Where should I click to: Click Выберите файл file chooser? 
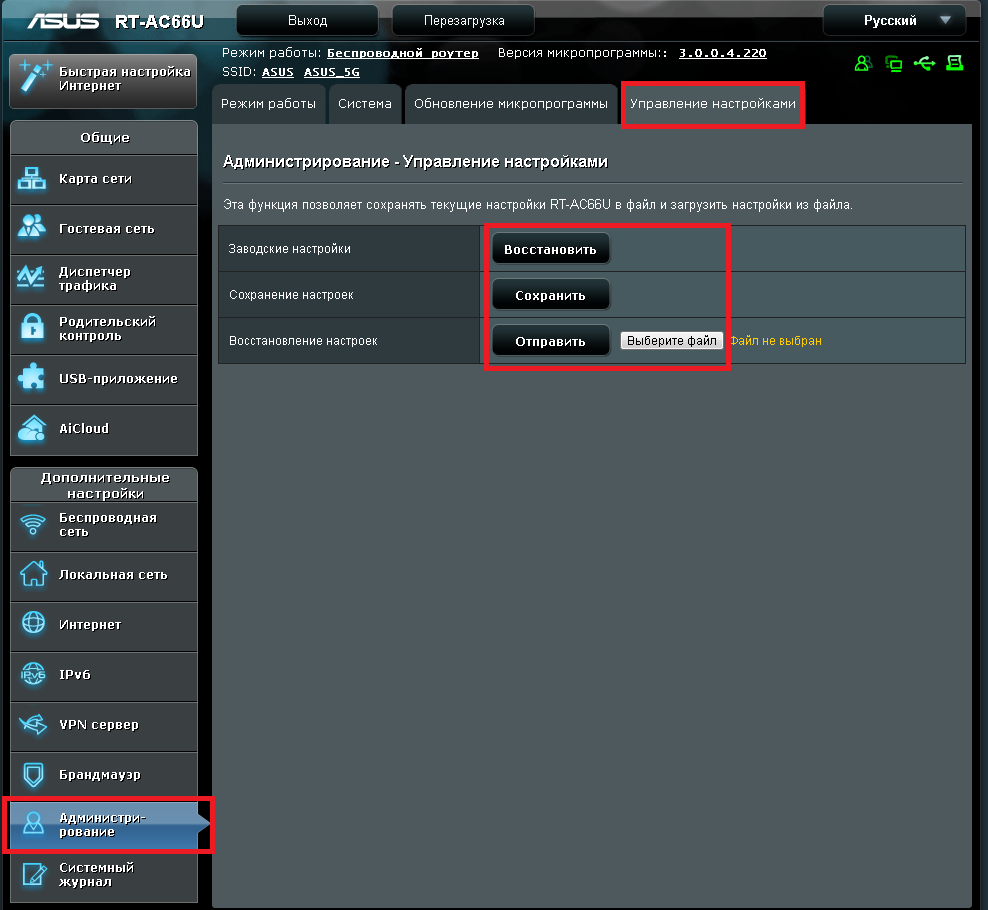(x=671, y=341)
